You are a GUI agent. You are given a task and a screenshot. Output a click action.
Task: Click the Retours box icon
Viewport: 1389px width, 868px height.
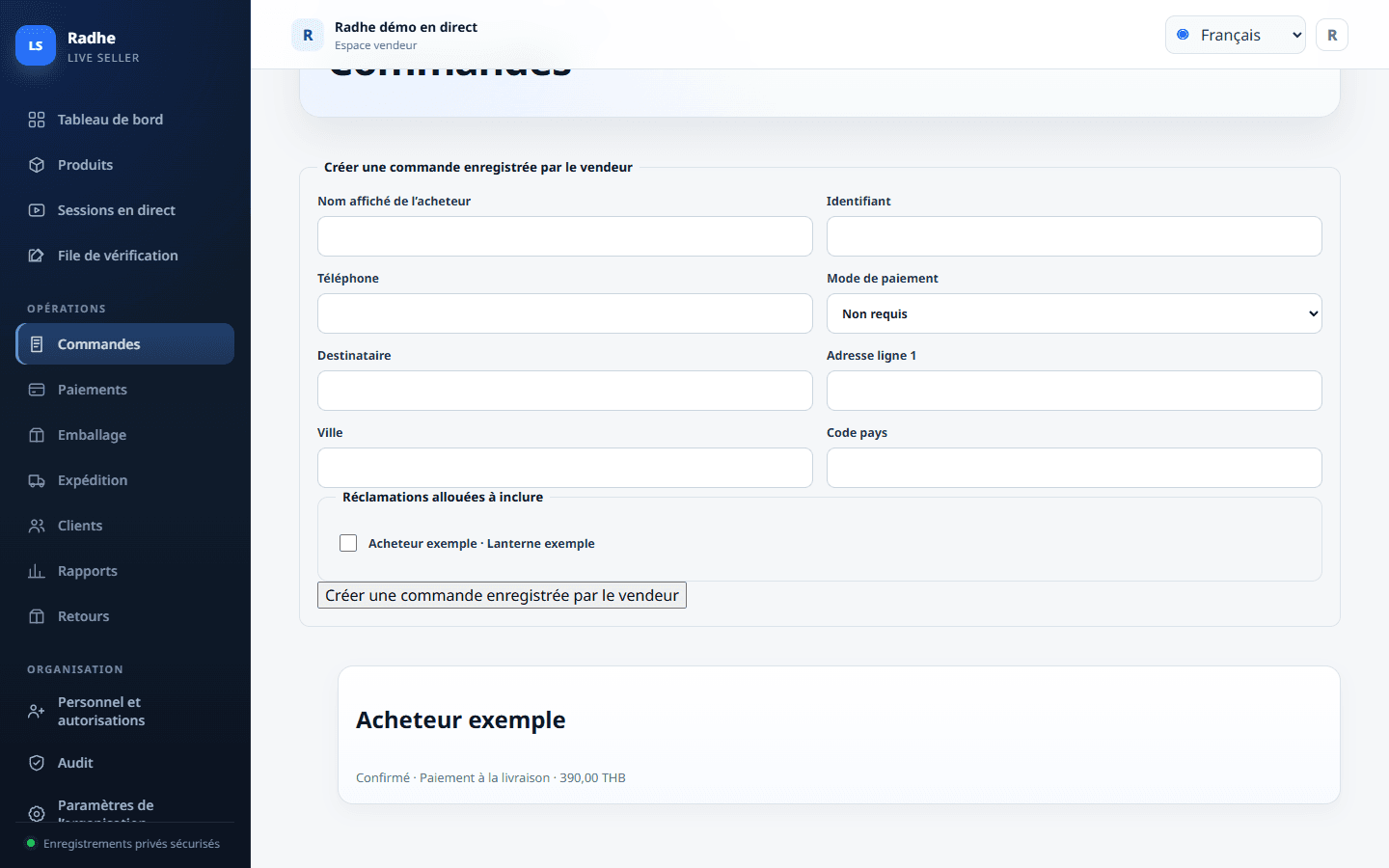(37, 616)
